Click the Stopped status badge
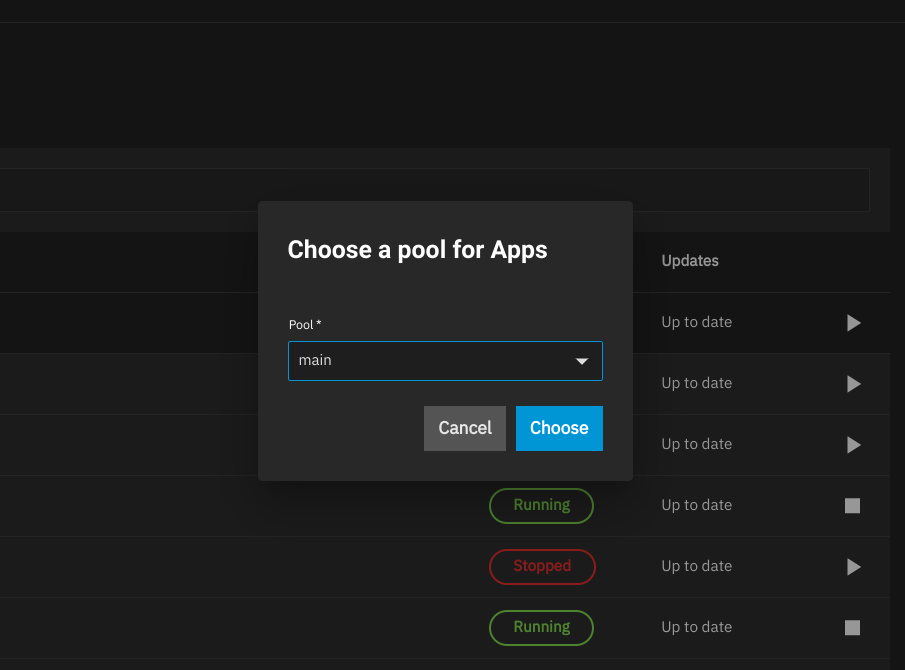The width and height of the screenshot is (905, 670). (x=542, y=567)
